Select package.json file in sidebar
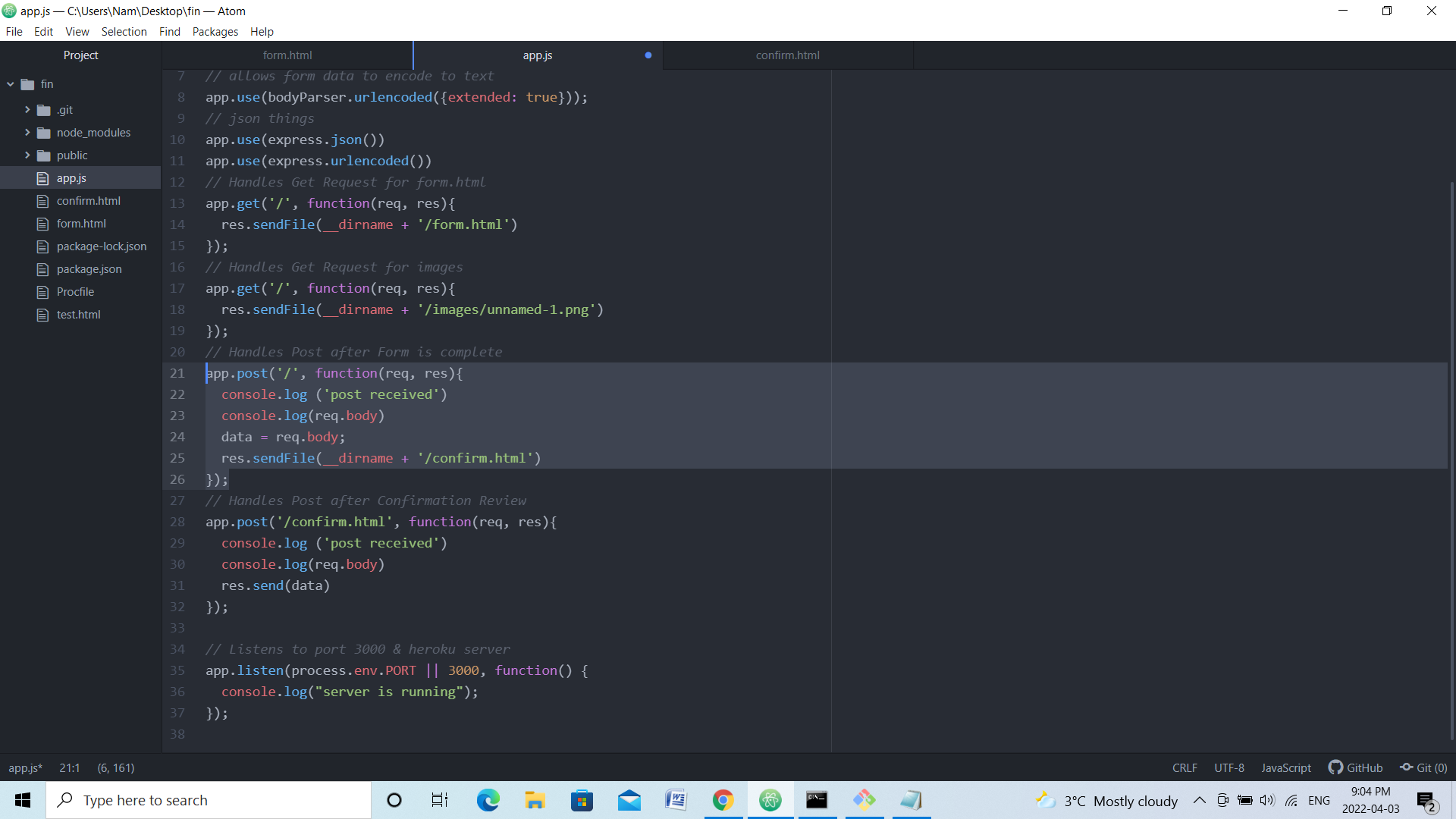Viewport: 1456px width, 819px height. [x=88, y=268]
